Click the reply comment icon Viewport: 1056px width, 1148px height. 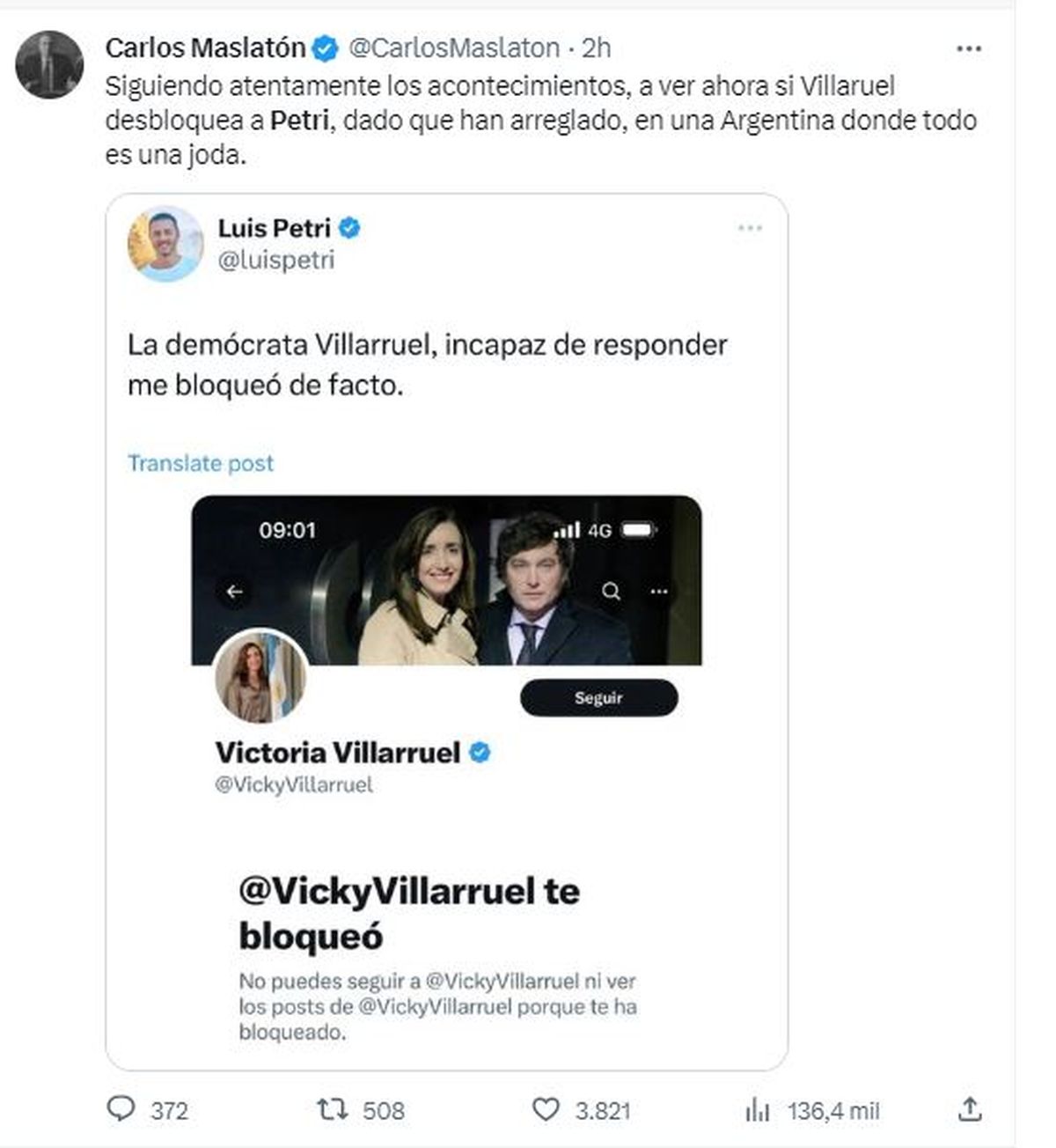(x=121, y=1109)
